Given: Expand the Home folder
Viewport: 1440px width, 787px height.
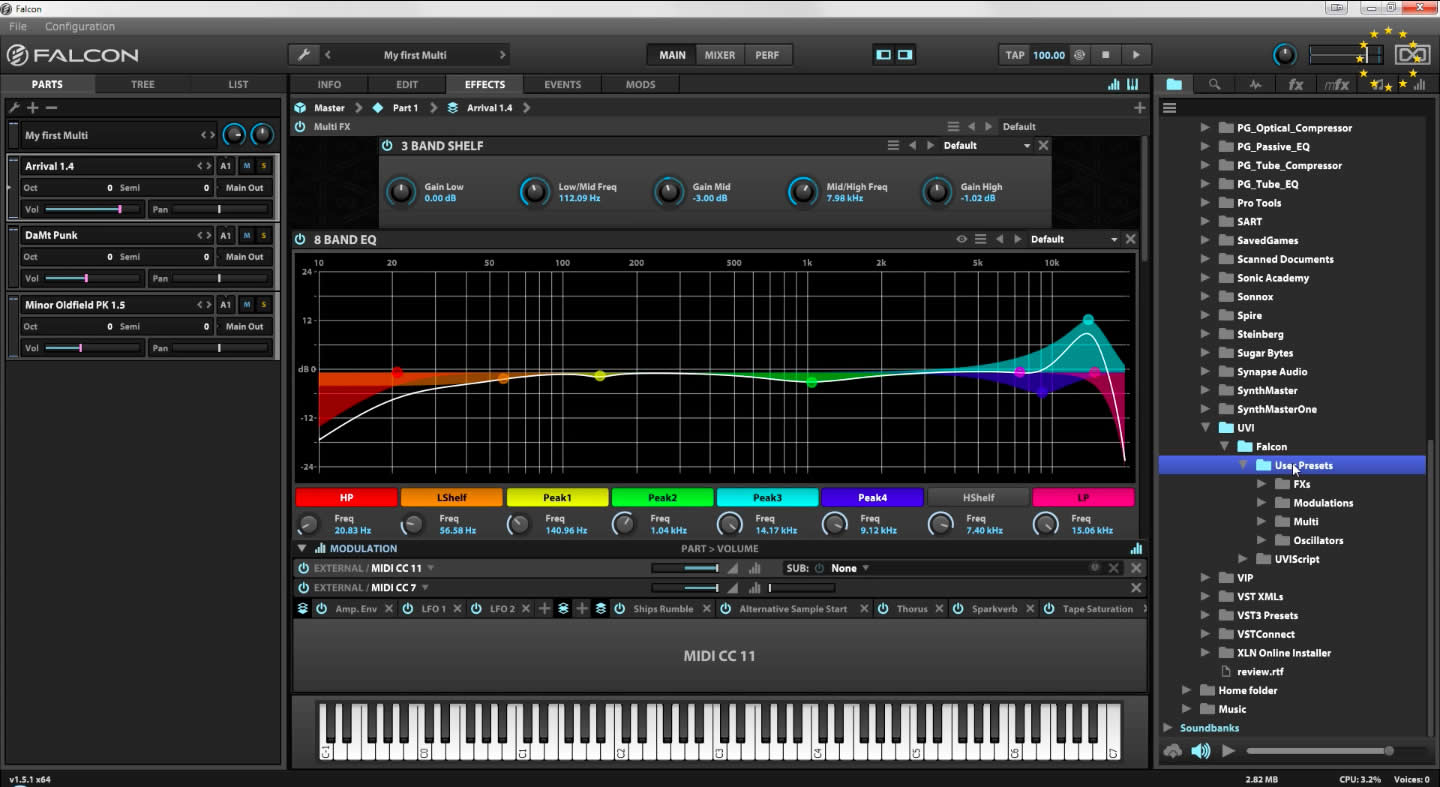Looking at the screenshot, I should pos(1187,690).
